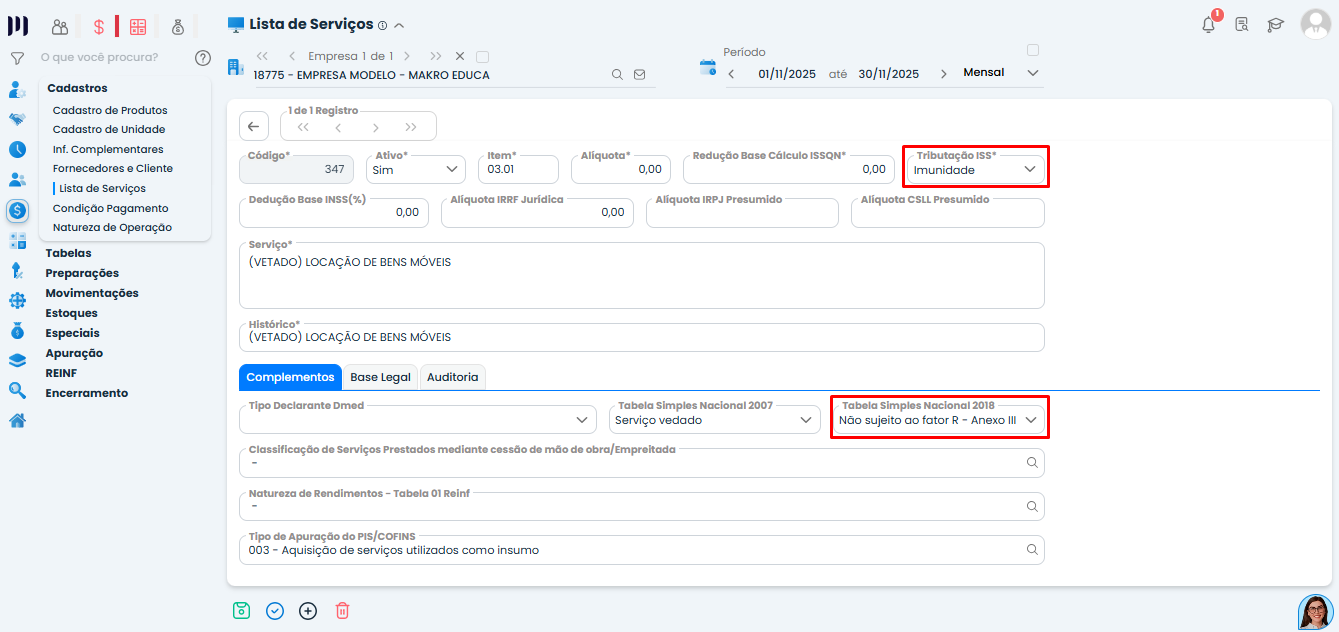
Task: Click the graduation cap icon
Action: click(x=1275, y=25)
